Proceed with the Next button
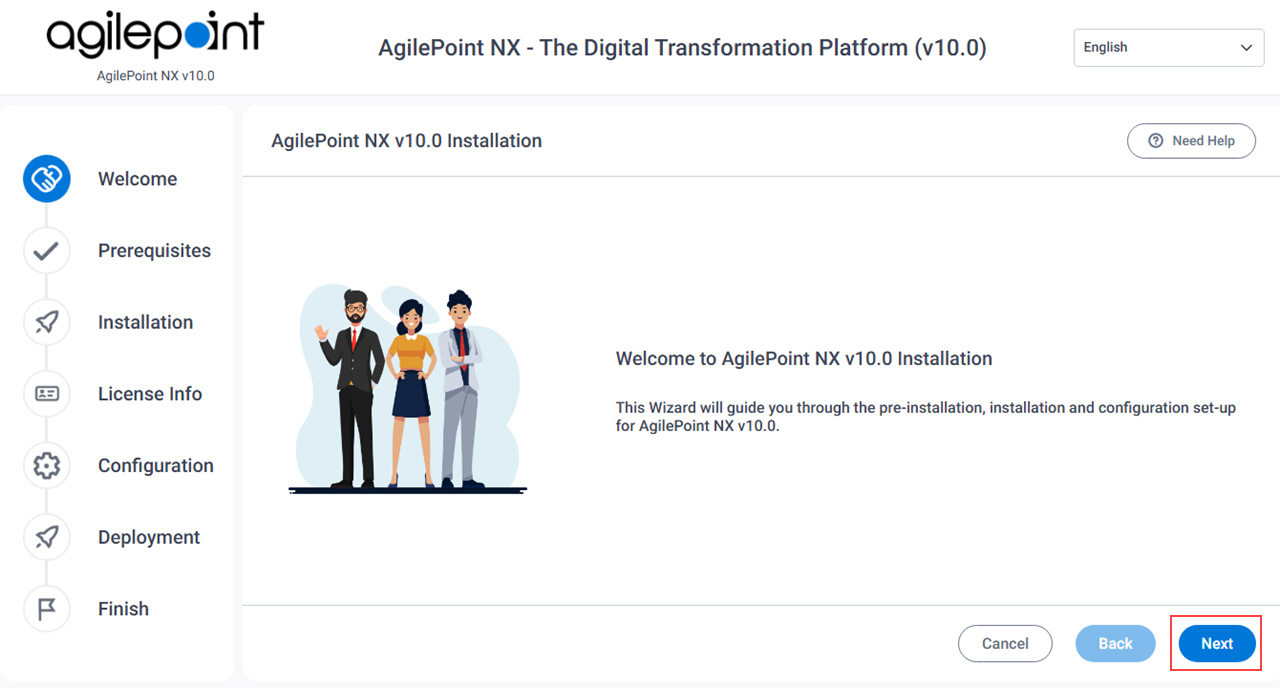 tap(1217, 643)
